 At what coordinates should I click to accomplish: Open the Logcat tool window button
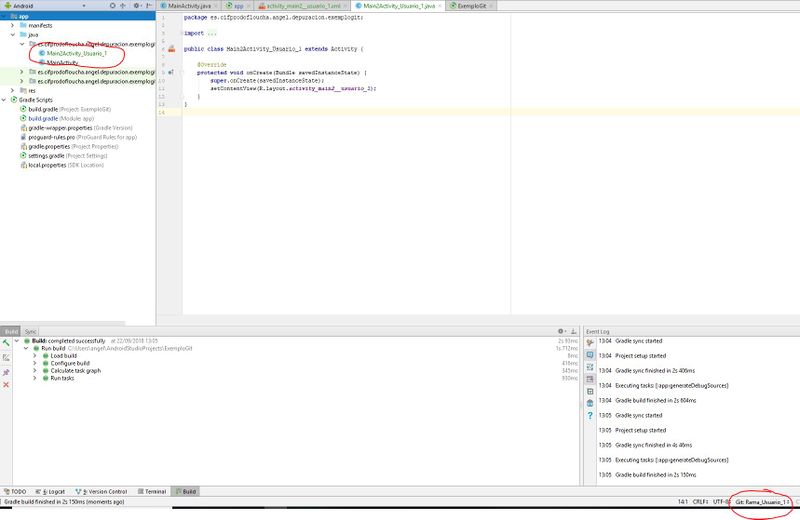click(x=51, y=491)
